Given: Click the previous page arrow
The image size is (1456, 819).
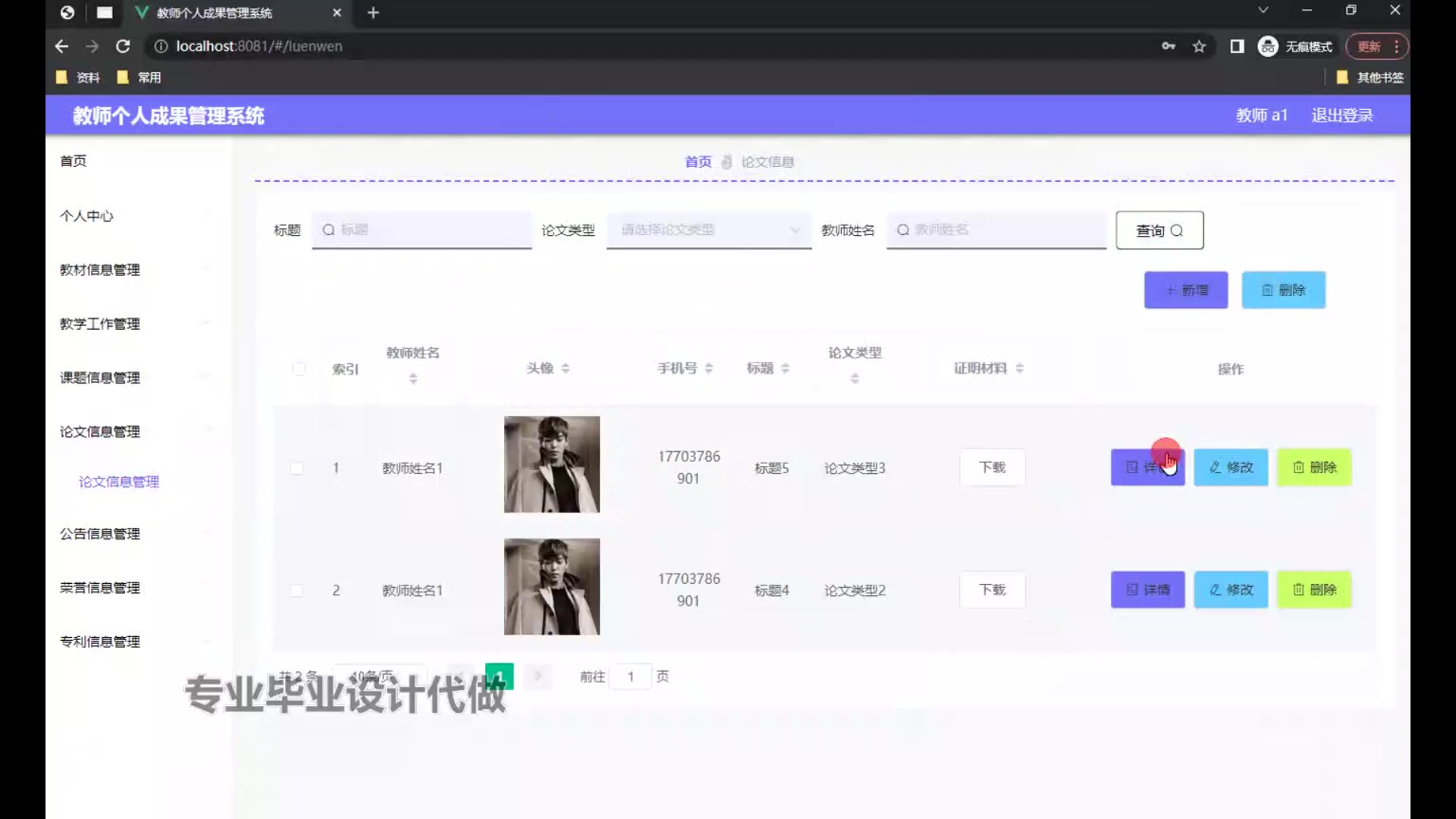Looking at the screenshot, I should pos(460,676).
